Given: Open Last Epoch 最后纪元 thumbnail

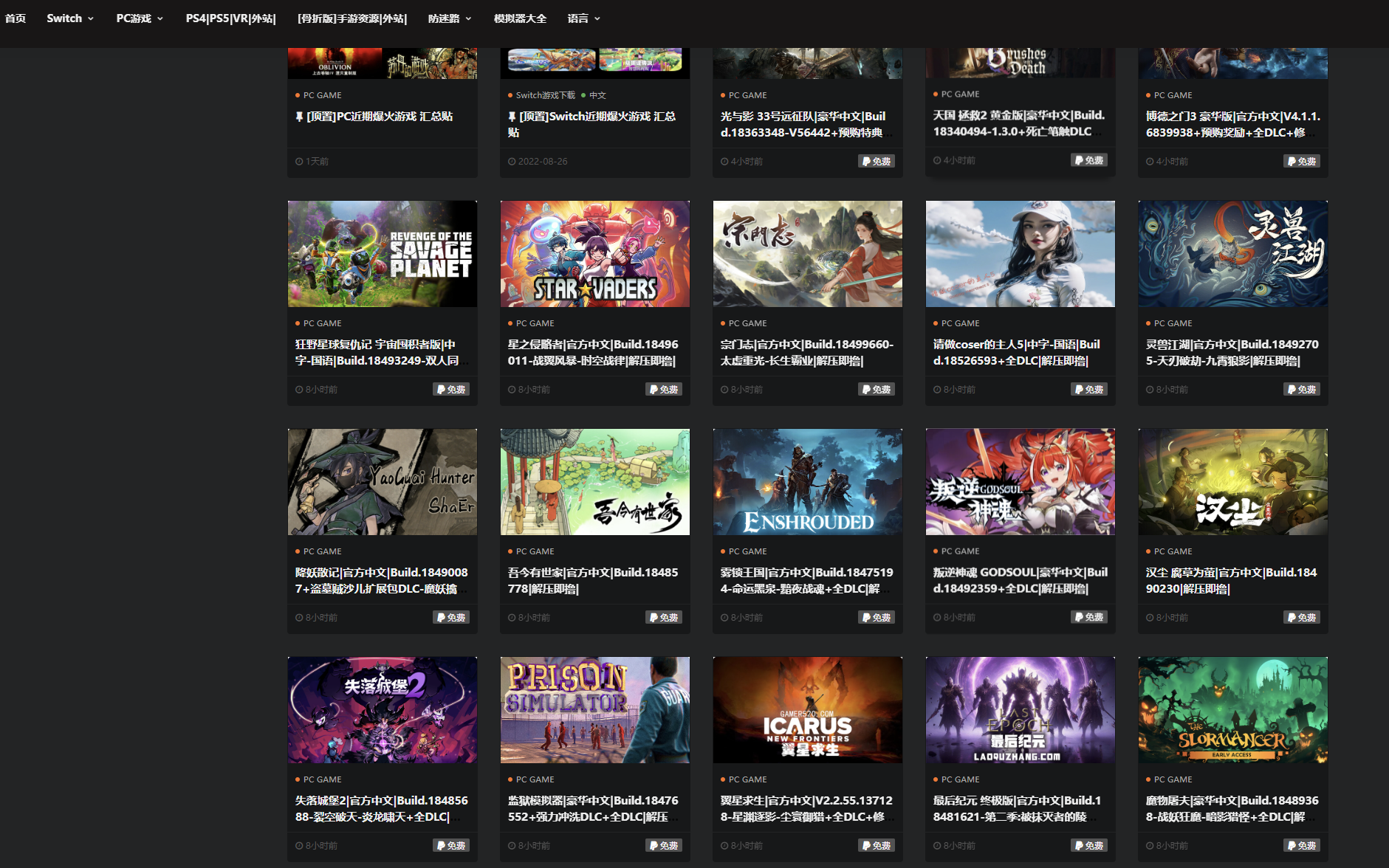Looking at the screenshot, I should pos(1021,710).
